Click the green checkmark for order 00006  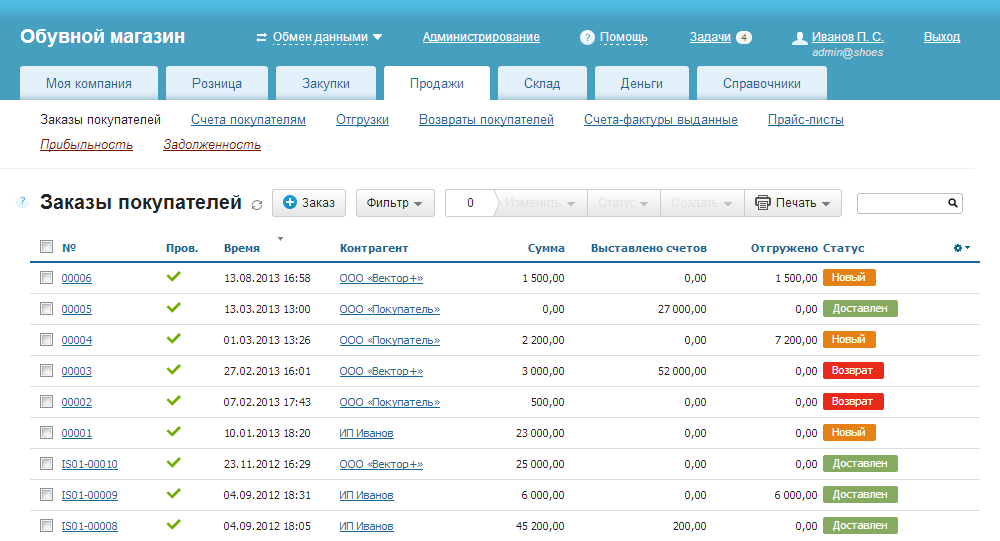coord(173,277)
